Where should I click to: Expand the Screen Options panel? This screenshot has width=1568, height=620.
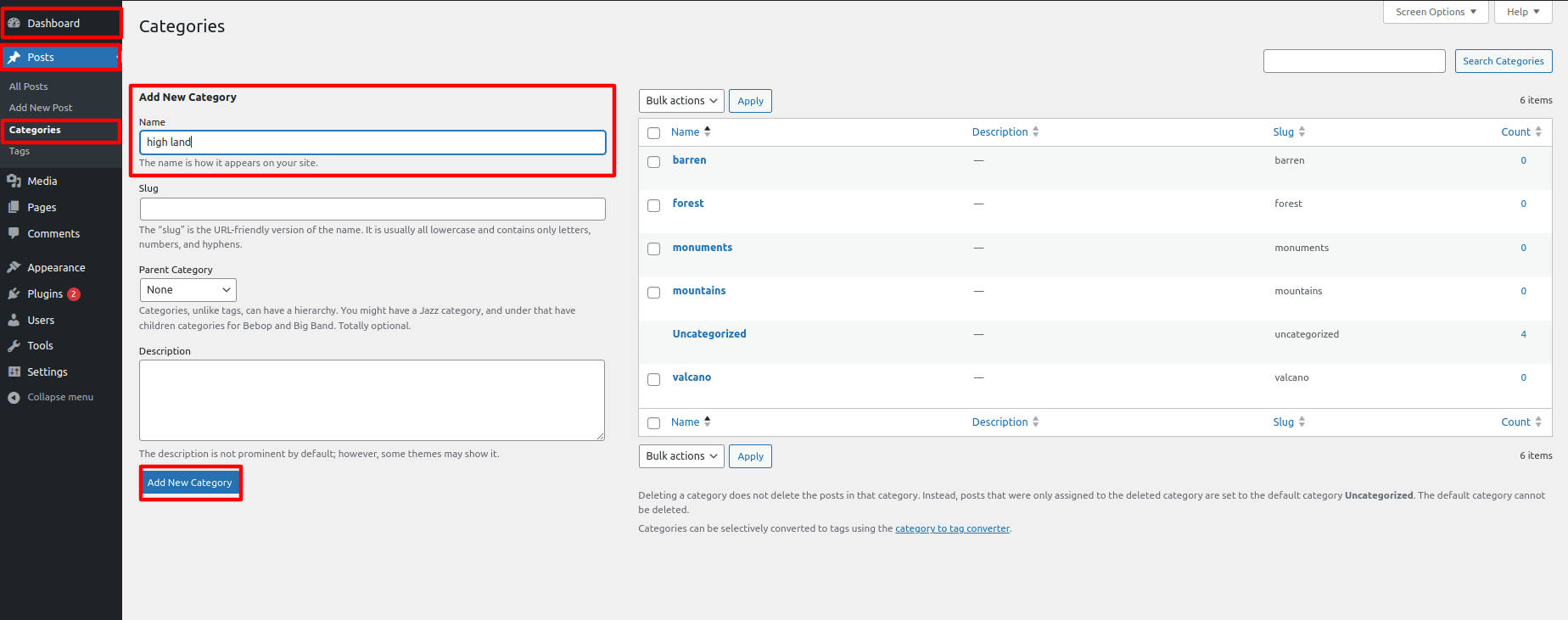[1435, 12]
